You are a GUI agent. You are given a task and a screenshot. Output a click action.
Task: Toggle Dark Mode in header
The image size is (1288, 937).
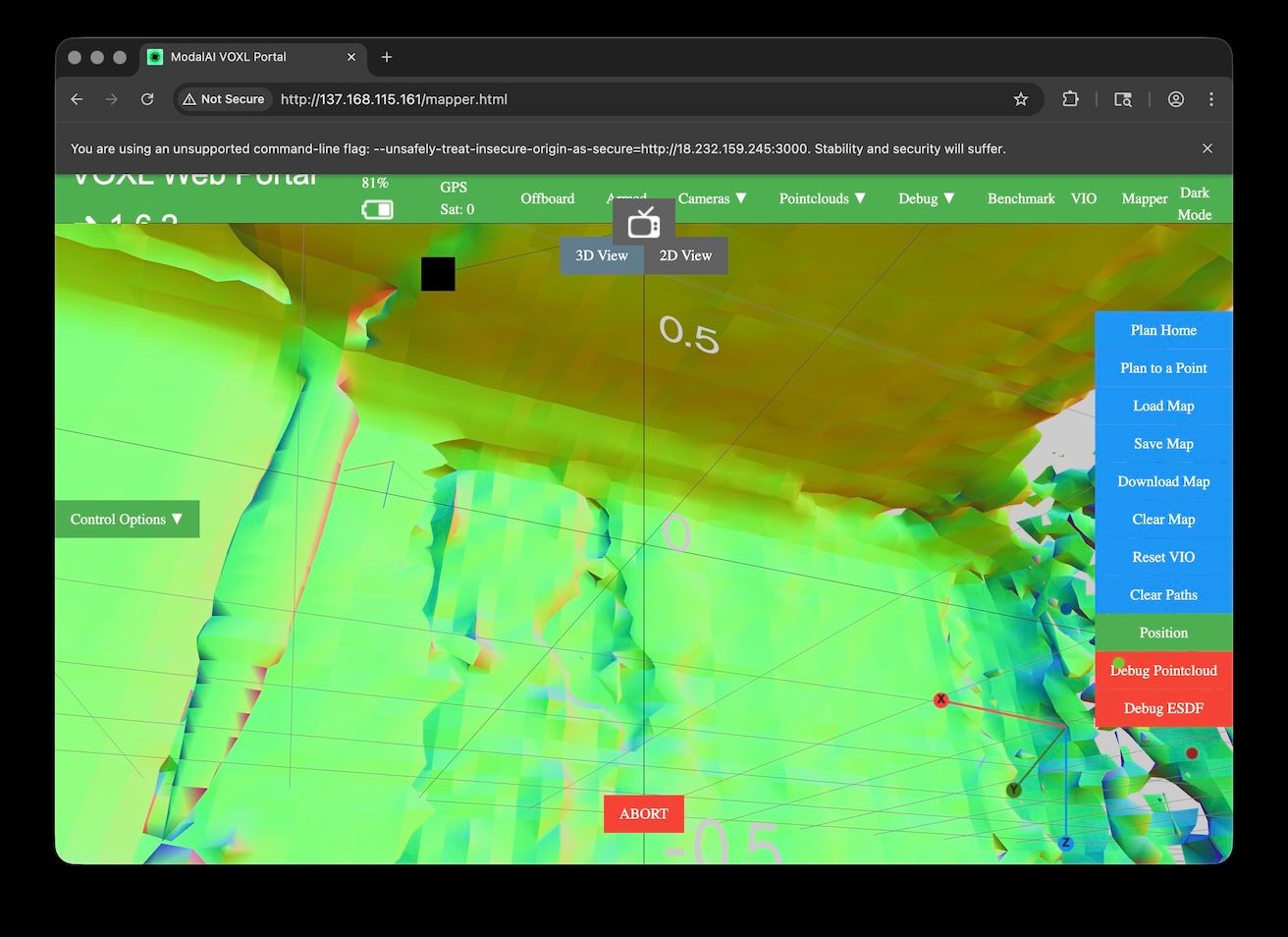1194,203
